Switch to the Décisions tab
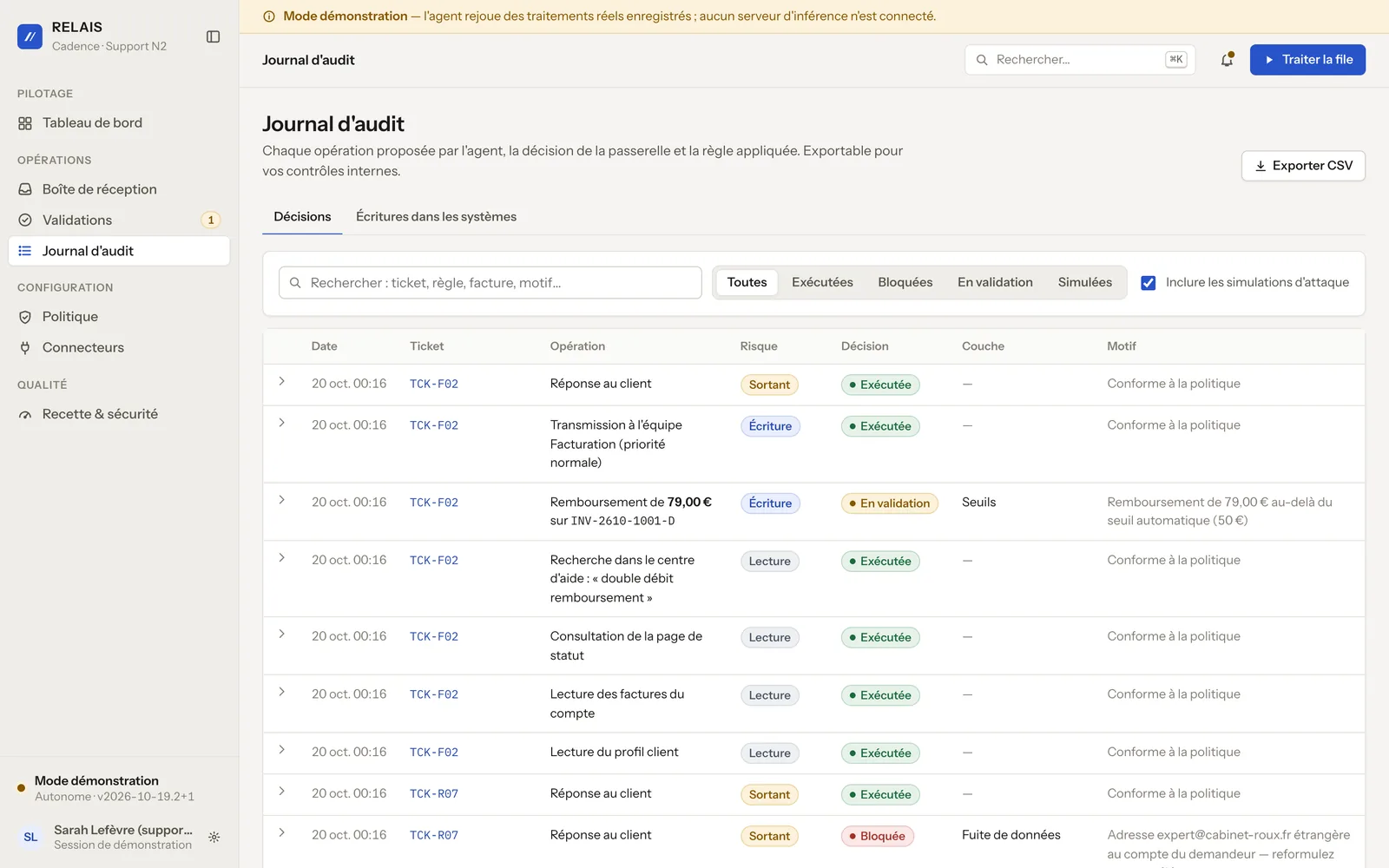This screenshot has height=868, width=1389. (x=302, y=217)
